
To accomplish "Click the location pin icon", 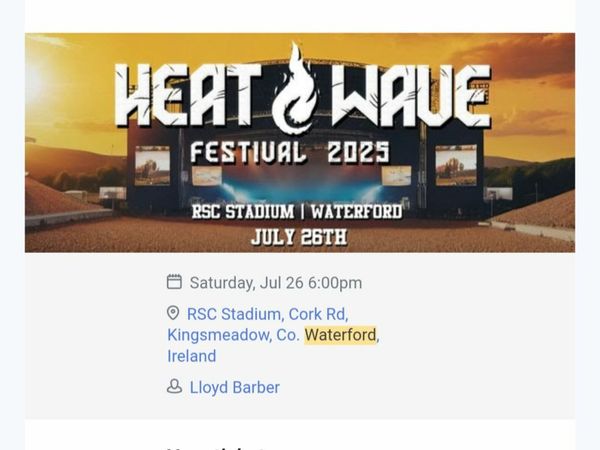I will point(173,313).
